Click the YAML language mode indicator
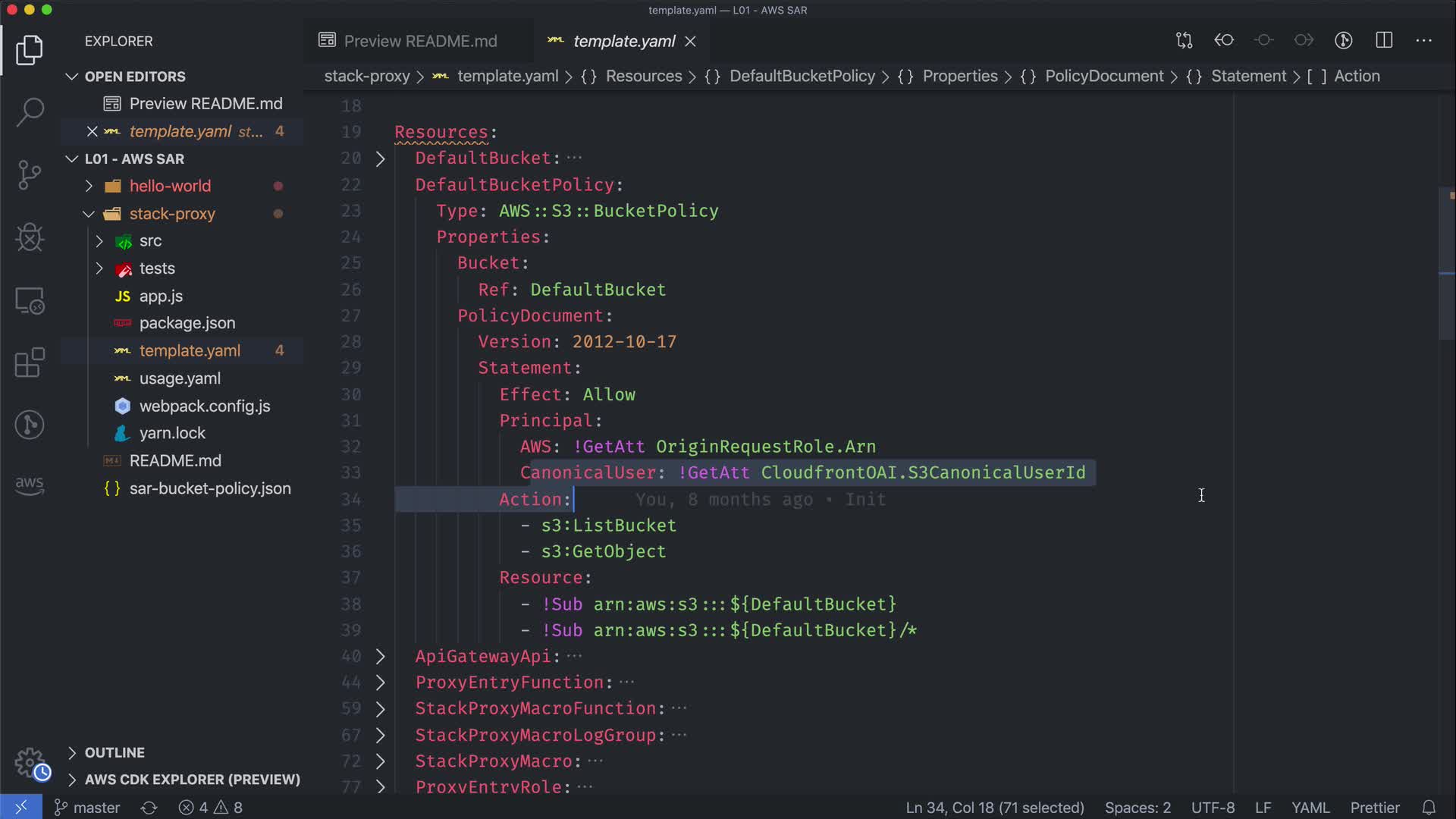The height and width of the screenshot is (819, 1456). pyautogui.click(x=1310, y=808)
